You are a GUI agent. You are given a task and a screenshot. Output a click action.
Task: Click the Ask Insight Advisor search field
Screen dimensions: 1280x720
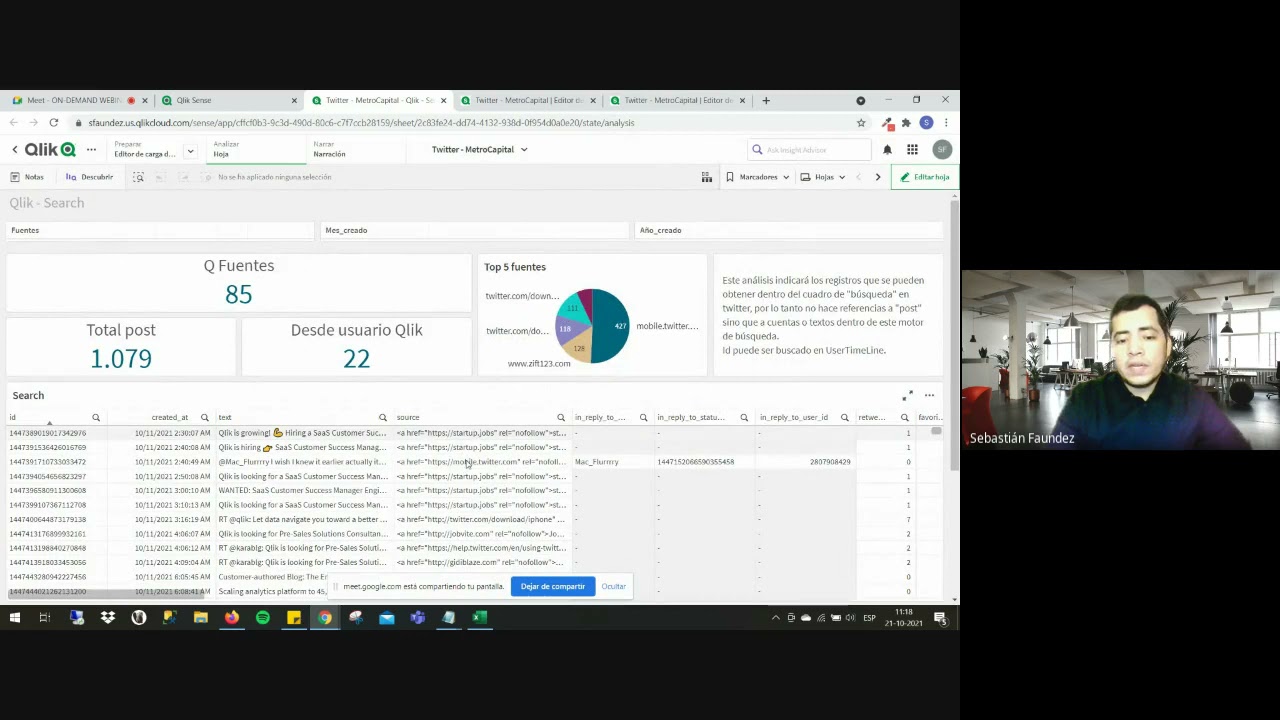pyautogui.click(x=810, y=150)
